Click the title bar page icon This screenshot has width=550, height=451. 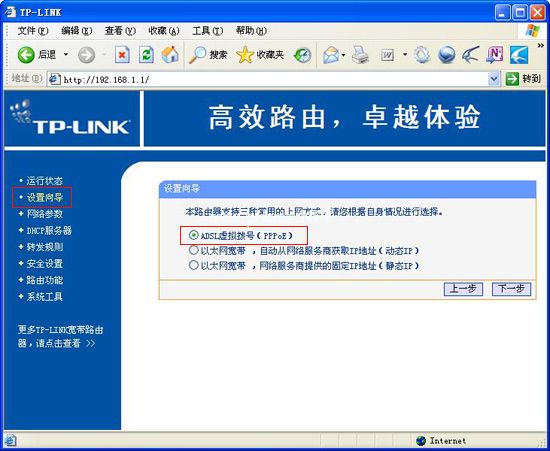pyautogui.click(x=11, y=12)
